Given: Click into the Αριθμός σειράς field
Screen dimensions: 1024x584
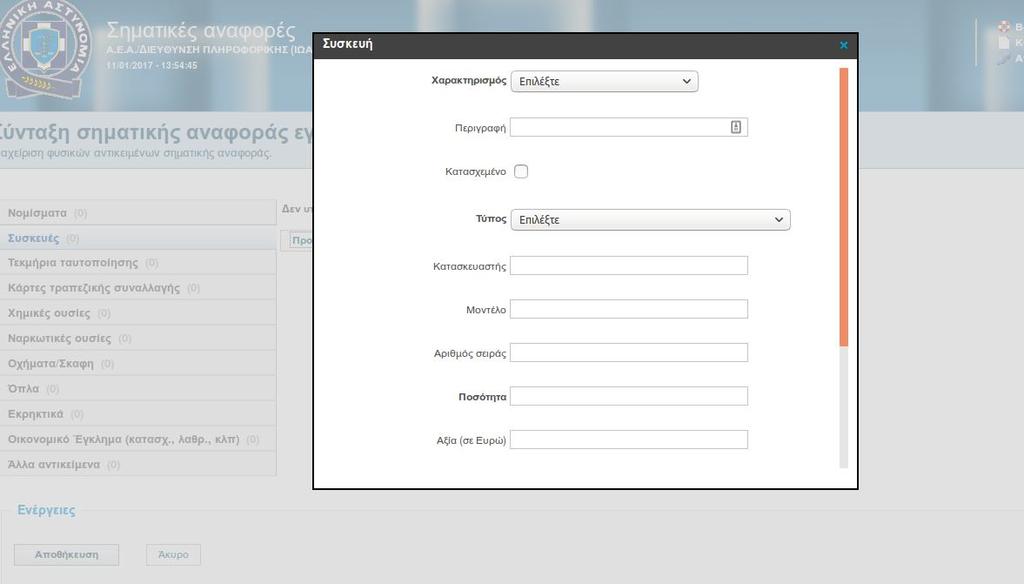Looking at the screenshot, I should click(x=628, y=353).
